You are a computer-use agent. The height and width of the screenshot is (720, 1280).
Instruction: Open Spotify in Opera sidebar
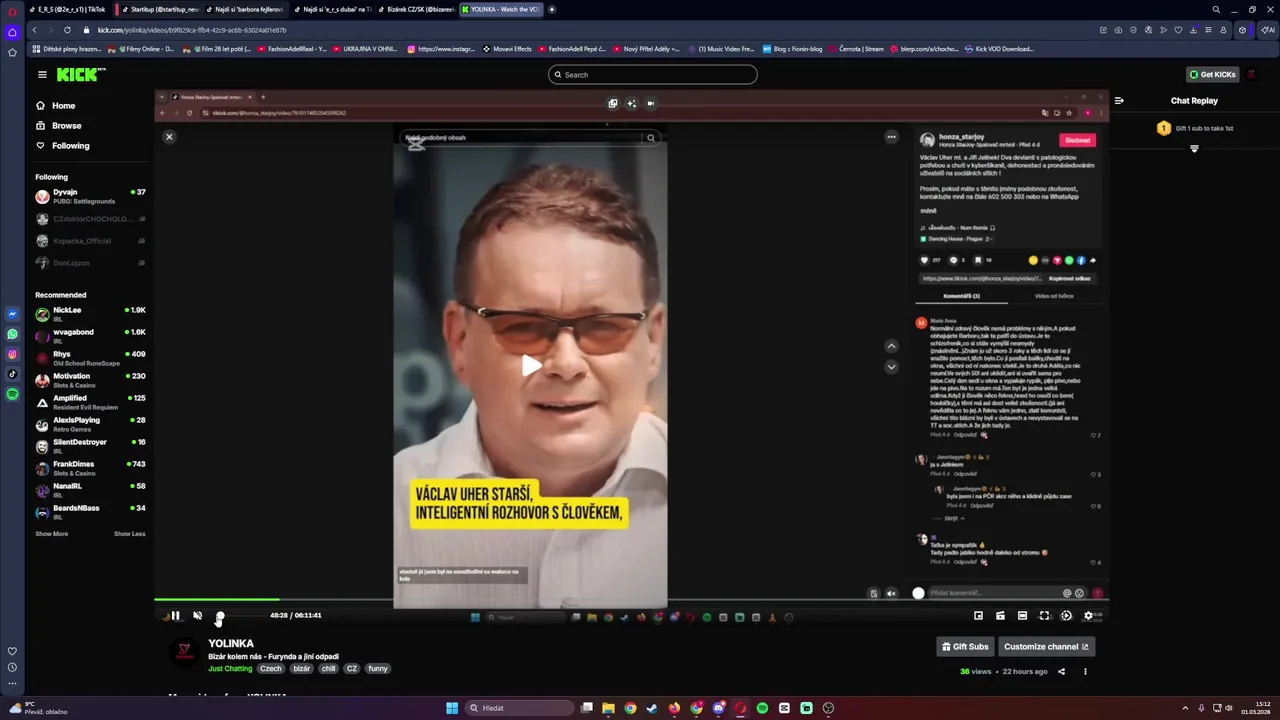click(12, 394)
